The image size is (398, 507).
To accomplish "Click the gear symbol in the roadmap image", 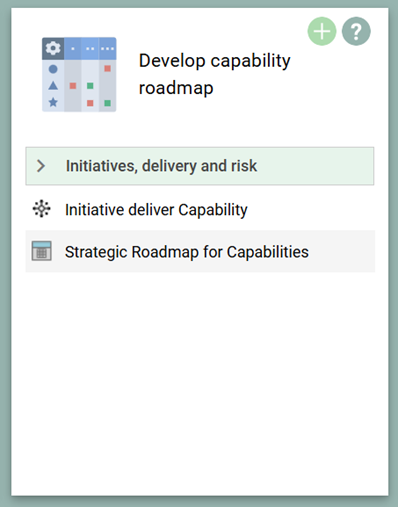I will click(53, 48).
